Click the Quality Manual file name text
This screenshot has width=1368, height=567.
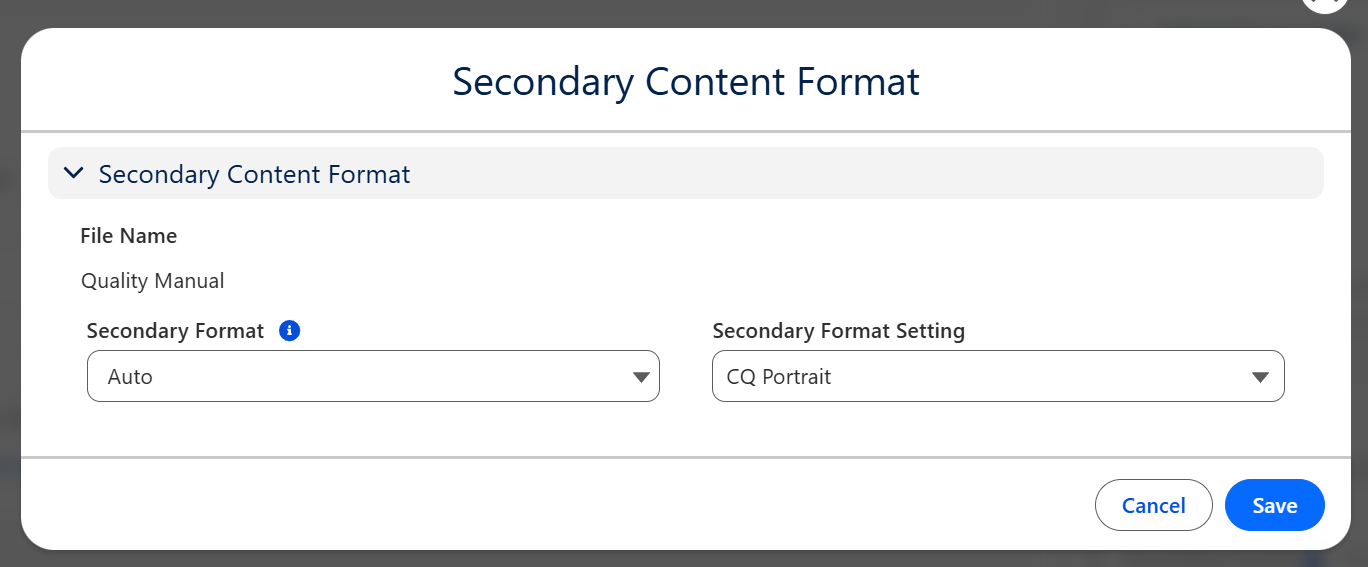click(153, 281)
